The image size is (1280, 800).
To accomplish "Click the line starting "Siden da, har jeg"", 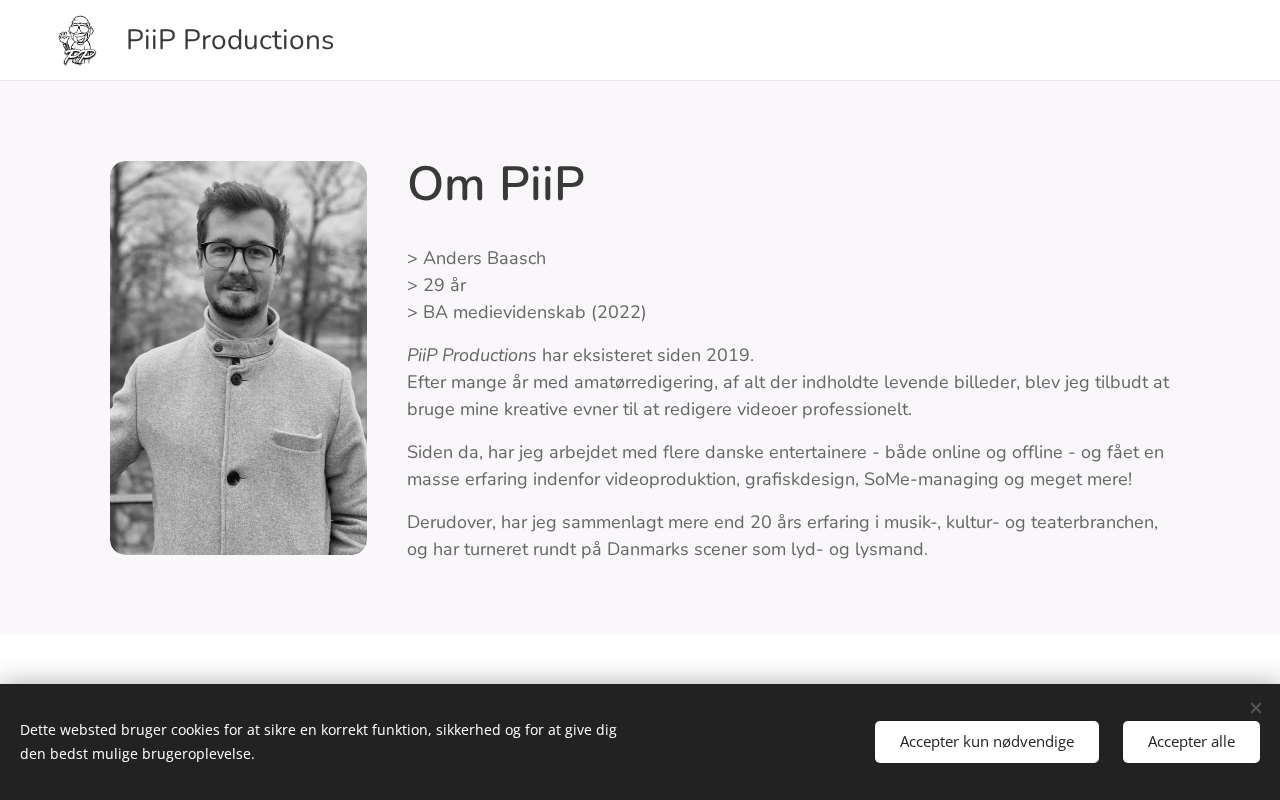I will 785,453.
